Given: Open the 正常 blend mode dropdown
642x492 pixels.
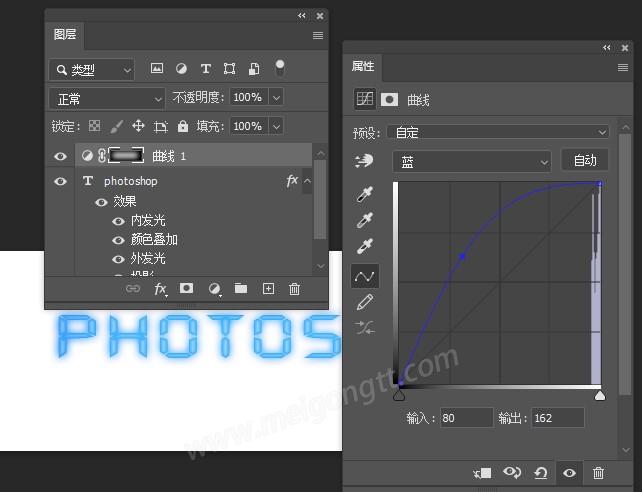Looking at the screenshot, I should (107, 99).
